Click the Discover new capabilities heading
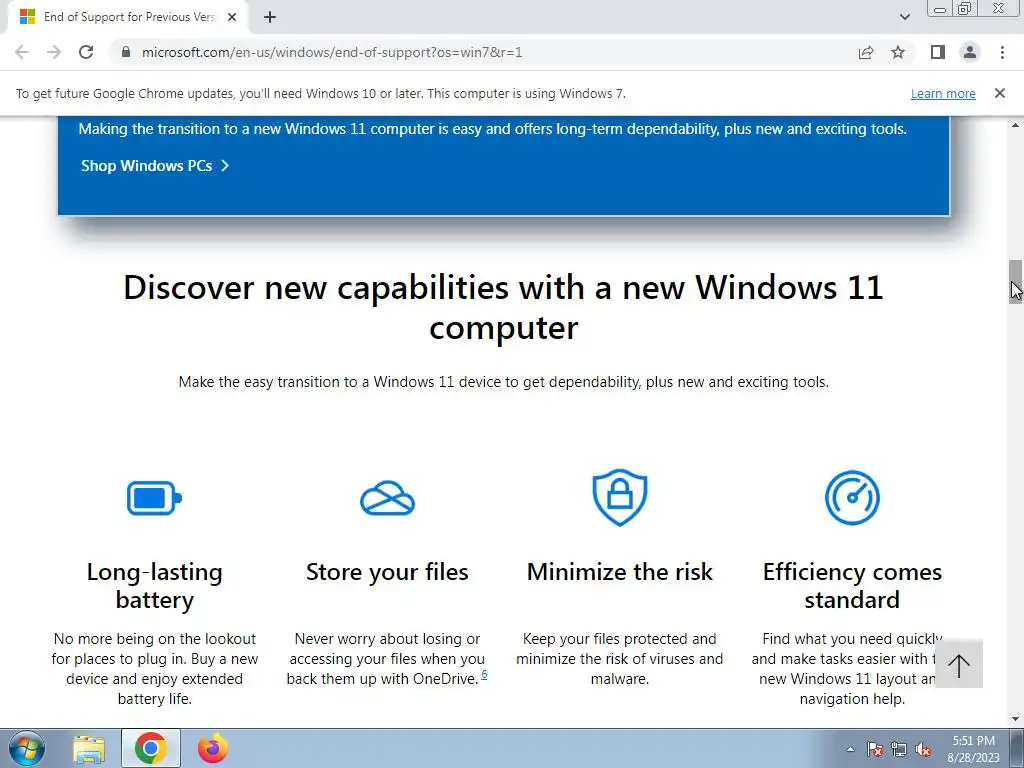Image resolution: width=1024 pixels, height=768 pixels. pyautogui.click(x=503, y=307)
